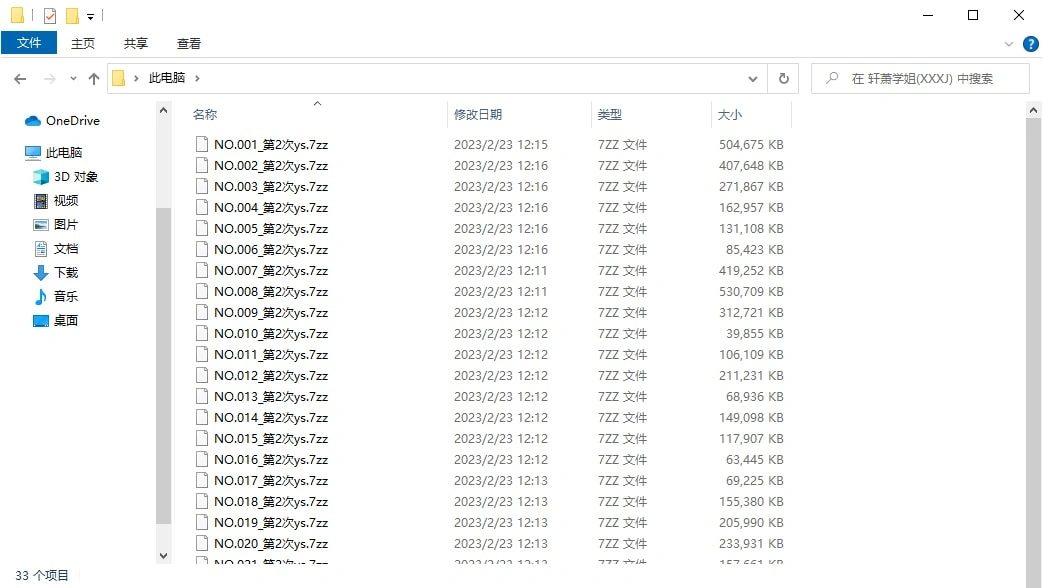Go back using the back arrow
Image resolution: width=1043 pixels, height=588 pixels.
click(x=20, y=78)
